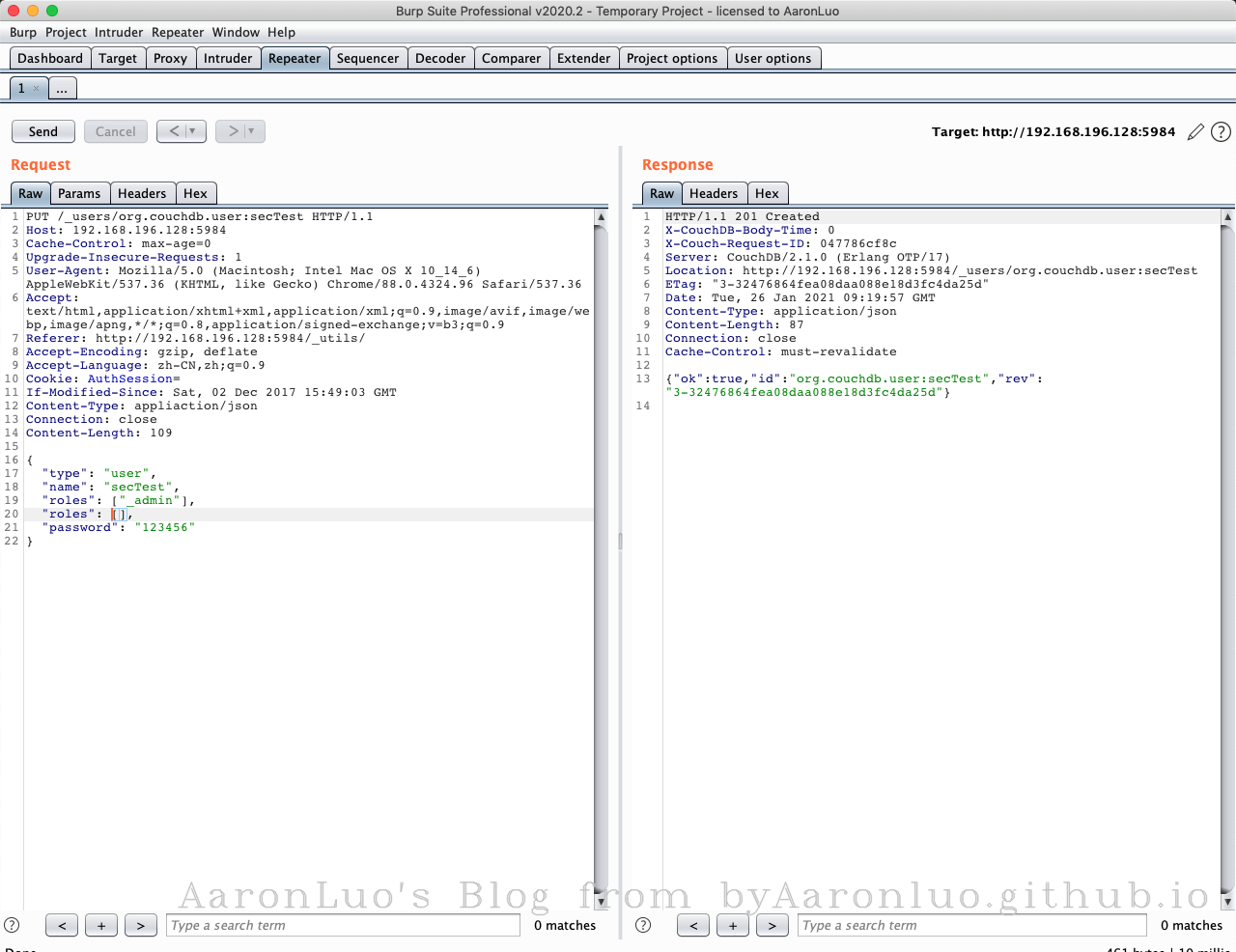Go to next match in request search
Screen dimensions: 1236x952
tap(141, 925)
